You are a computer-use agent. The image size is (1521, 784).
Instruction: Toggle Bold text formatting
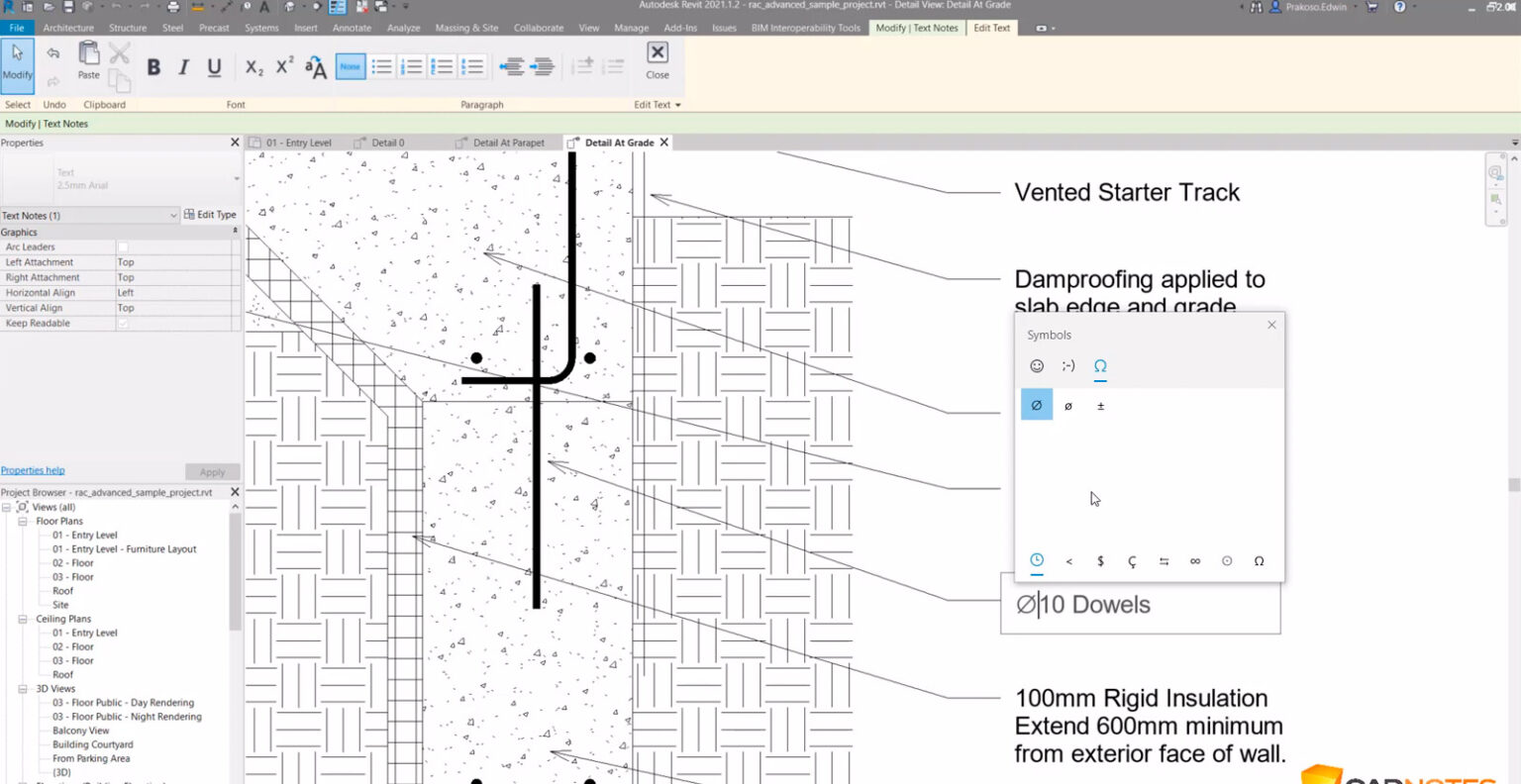153,67
